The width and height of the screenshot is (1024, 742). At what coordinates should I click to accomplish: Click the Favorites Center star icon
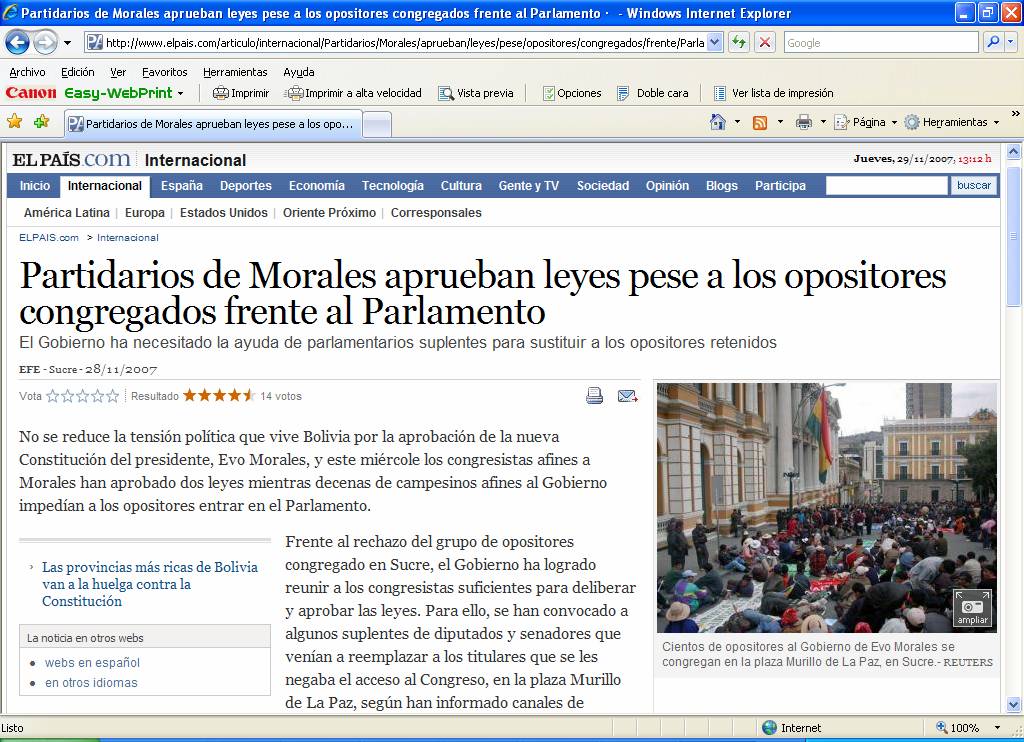coord(15,122)
